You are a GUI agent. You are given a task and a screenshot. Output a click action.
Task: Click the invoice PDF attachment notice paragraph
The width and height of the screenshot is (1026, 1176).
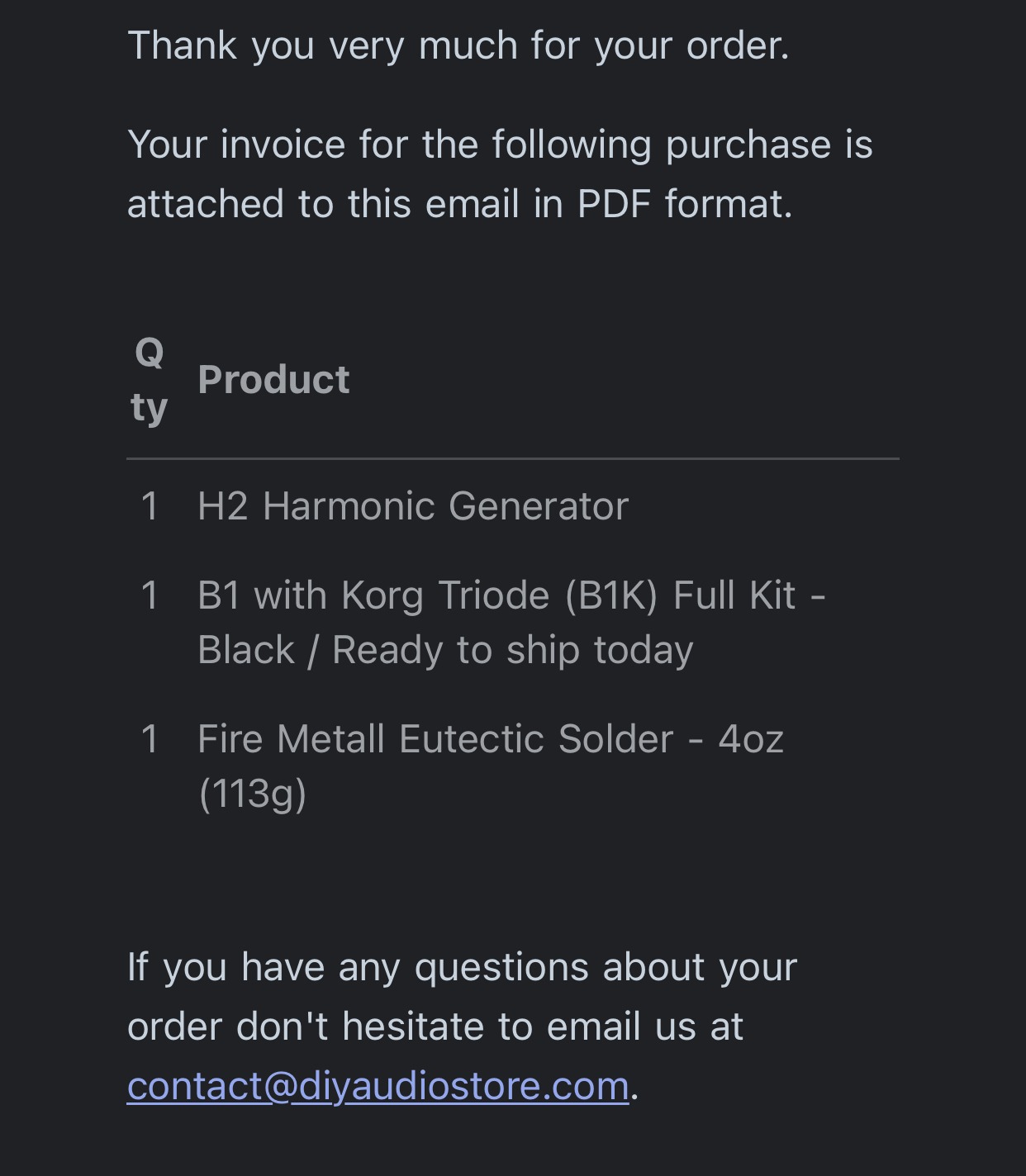tap(500, 173)
